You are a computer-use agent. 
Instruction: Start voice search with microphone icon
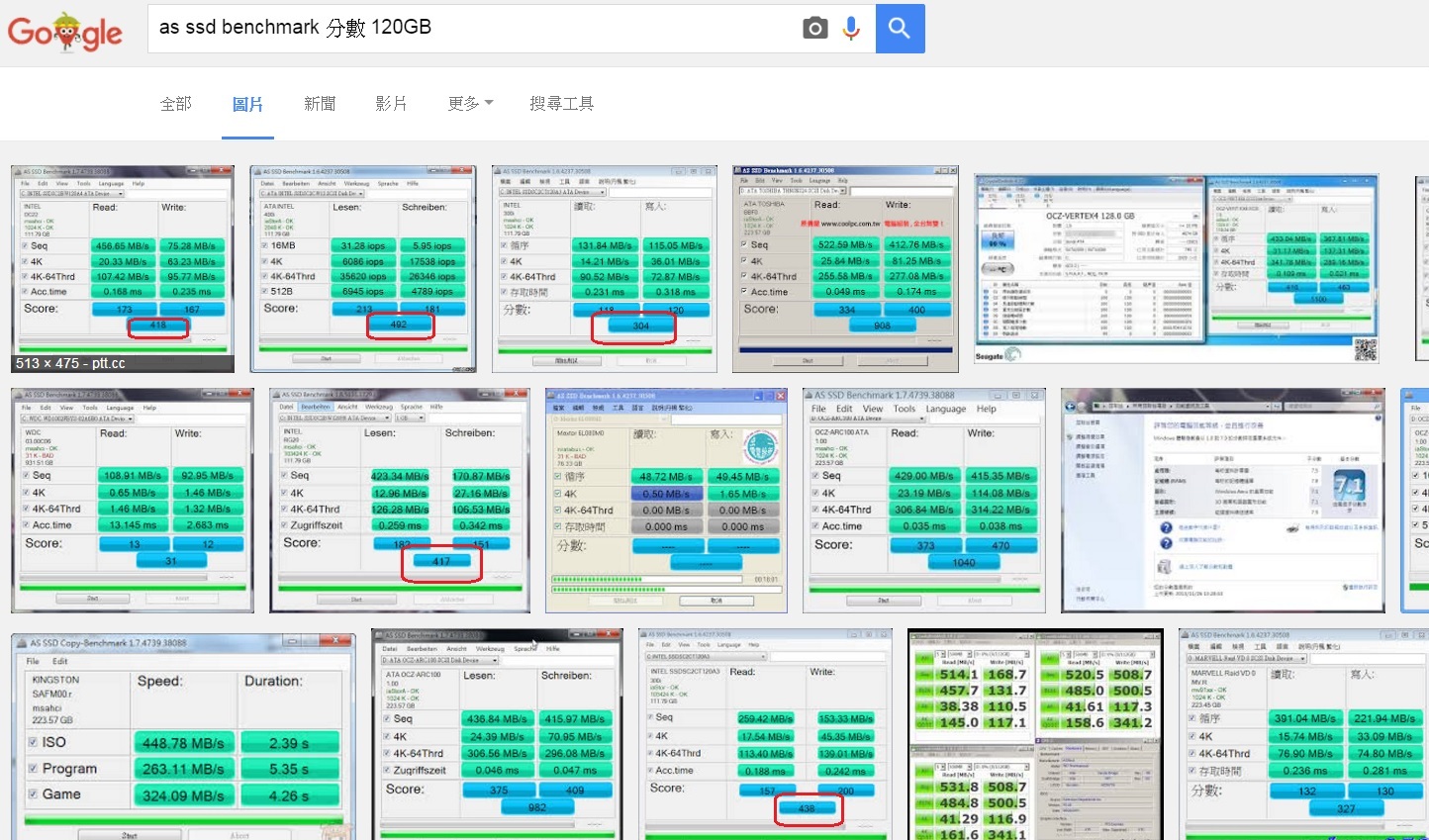851,29
